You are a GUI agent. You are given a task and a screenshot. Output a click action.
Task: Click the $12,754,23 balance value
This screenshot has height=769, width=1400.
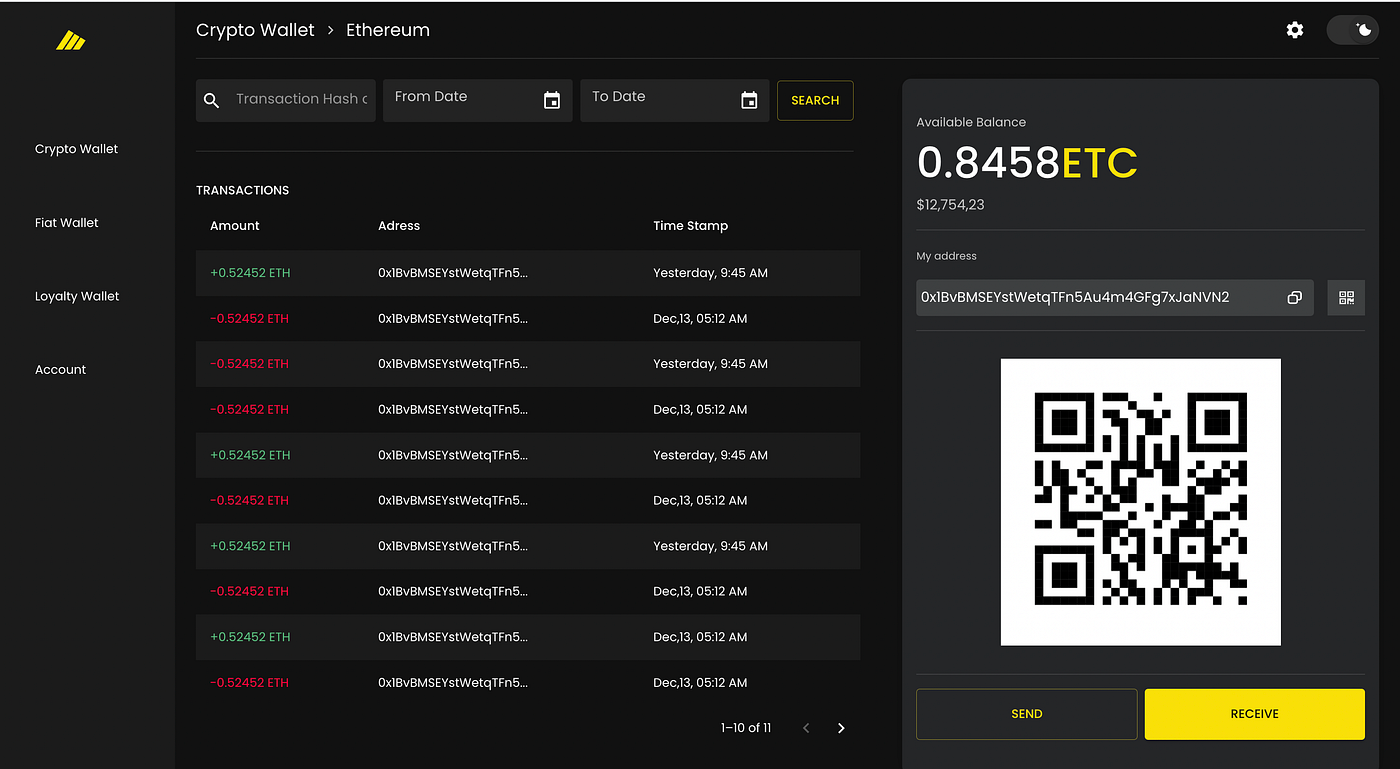coord(950,205)
